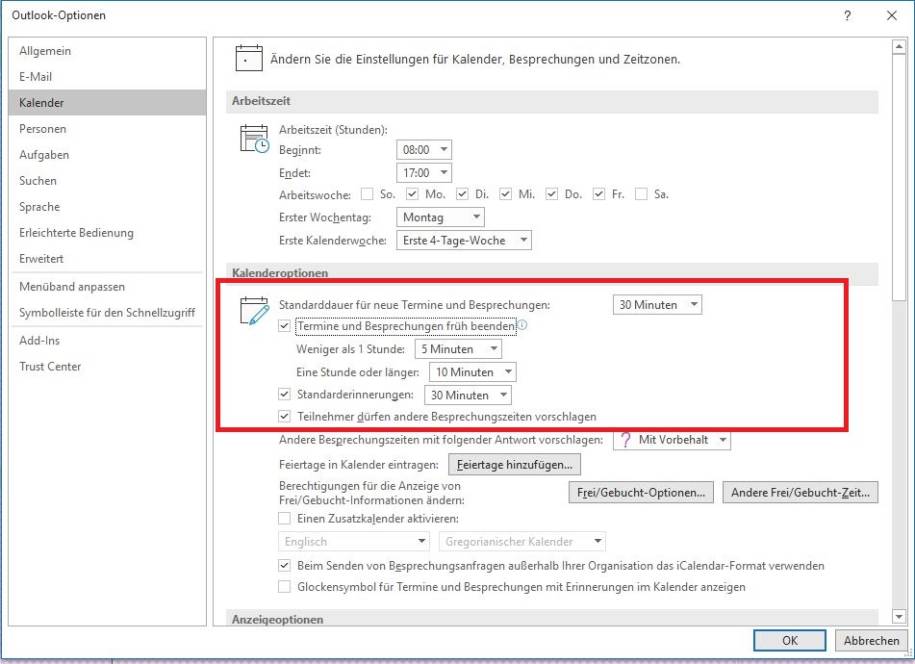
Task: Click the scrollbar up arrow
Action: [x=899, y=46]
